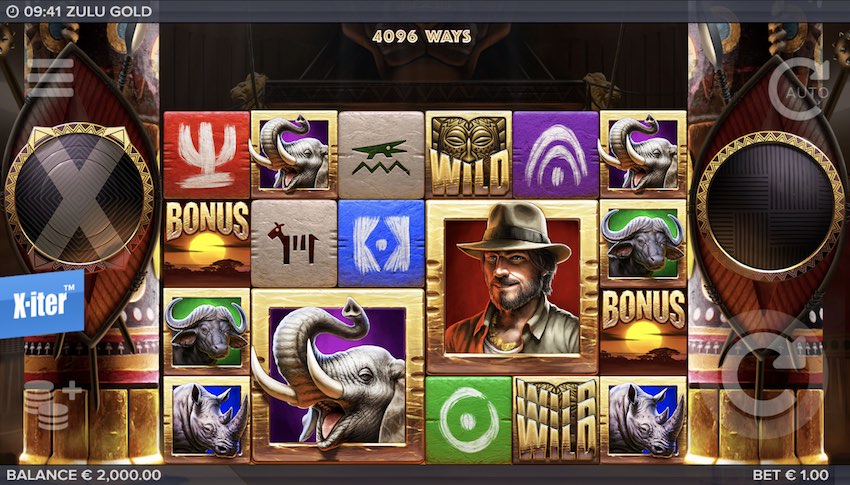This screenshot has height=485, width=850.
Task: Click the clock icon in top bar
Action: tap(12, 11)
